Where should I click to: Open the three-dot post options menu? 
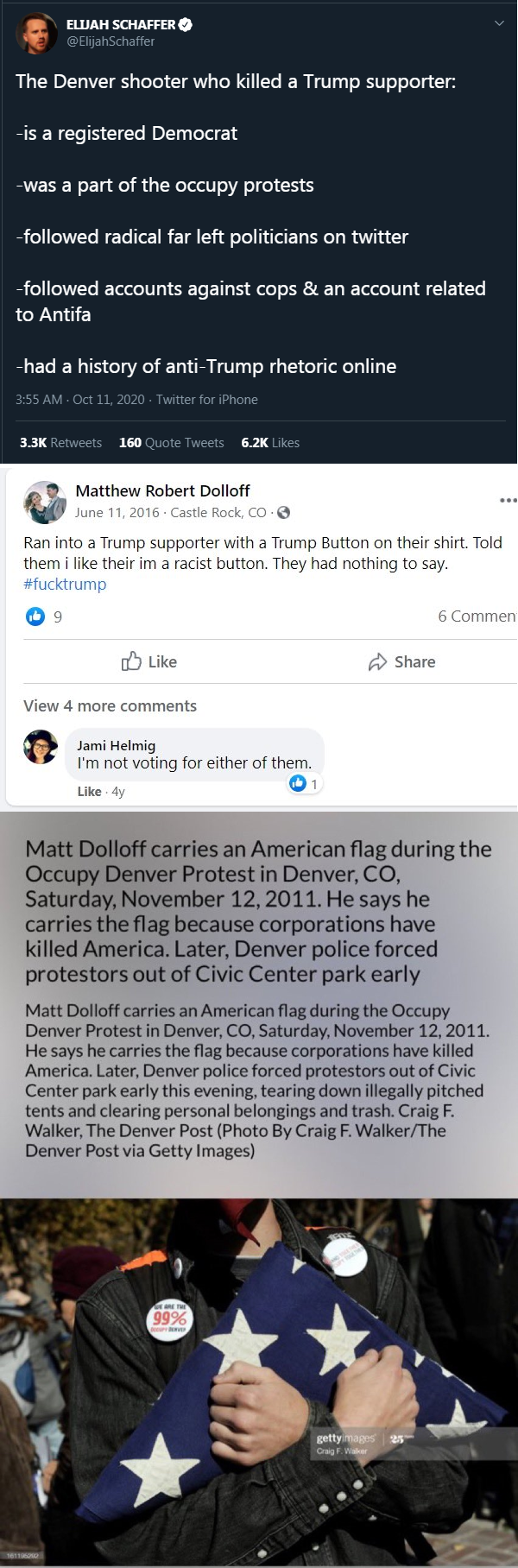pyautogui.click(x=508, y=500)
